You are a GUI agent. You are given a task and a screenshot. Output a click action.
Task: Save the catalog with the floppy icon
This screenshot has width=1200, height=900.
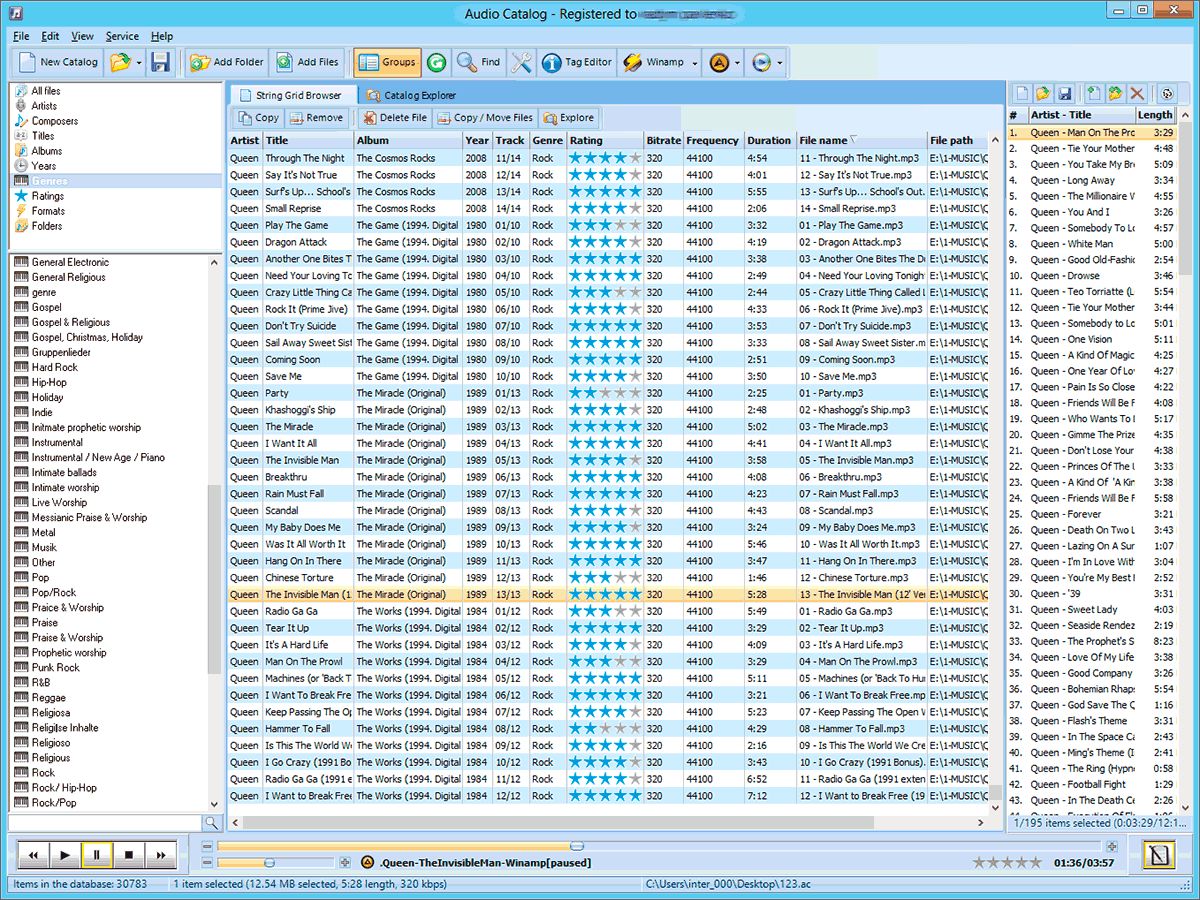[160, 62]
